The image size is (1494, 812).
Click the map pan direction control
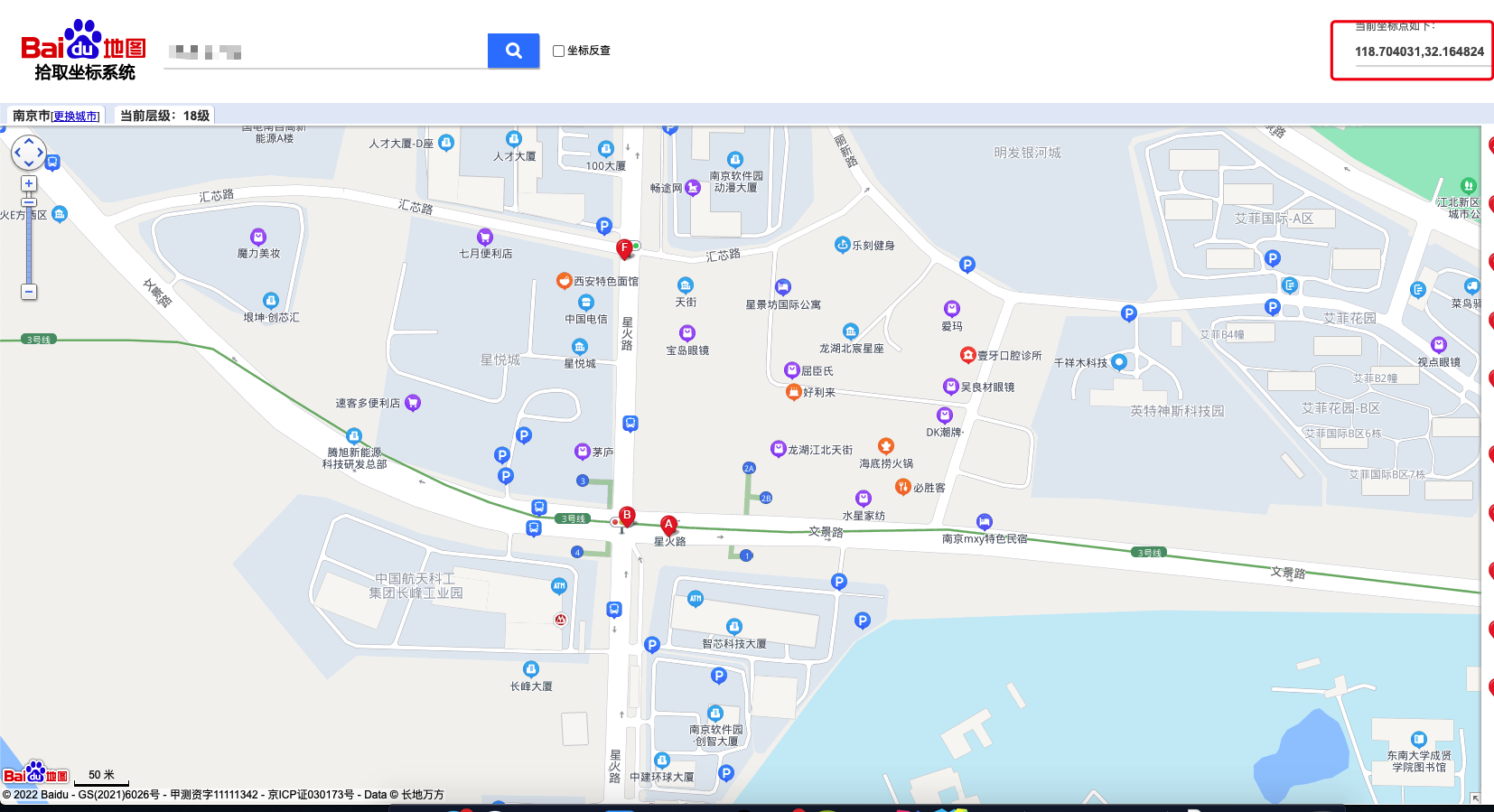click(x=29, y=153)
